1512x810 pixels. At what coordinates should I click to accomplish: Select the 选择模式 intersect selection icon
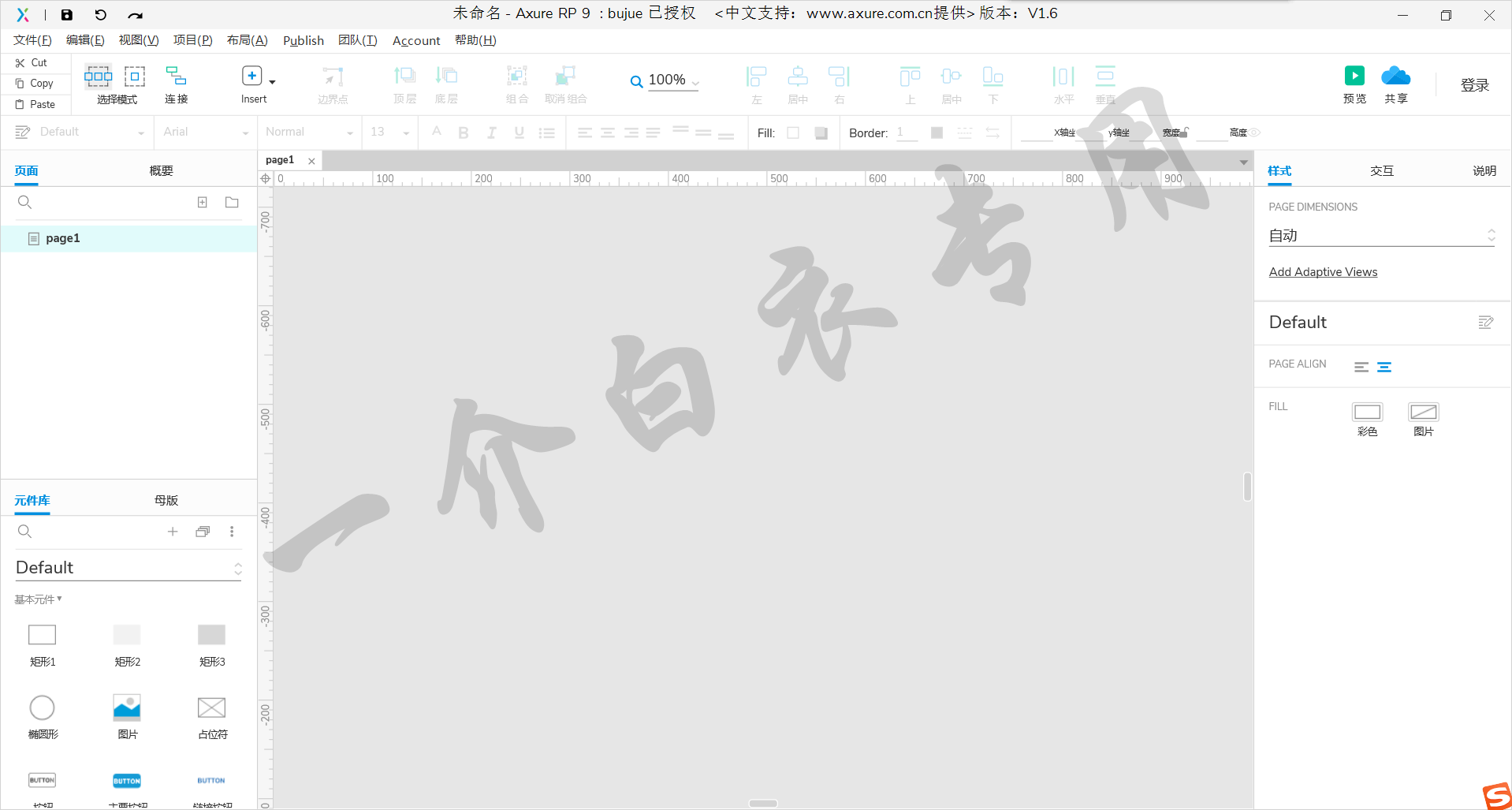point(98,77)
